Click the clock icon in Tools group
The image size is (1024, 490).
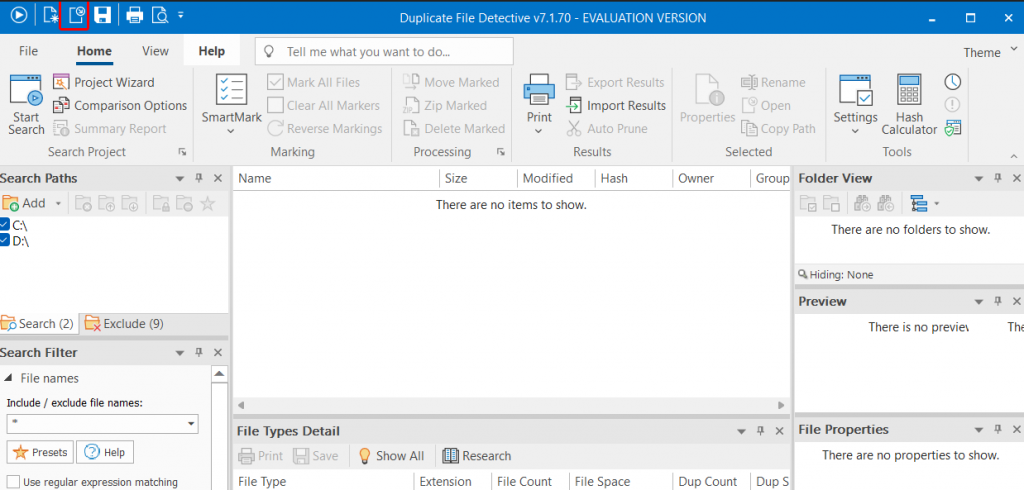[952, 82]
